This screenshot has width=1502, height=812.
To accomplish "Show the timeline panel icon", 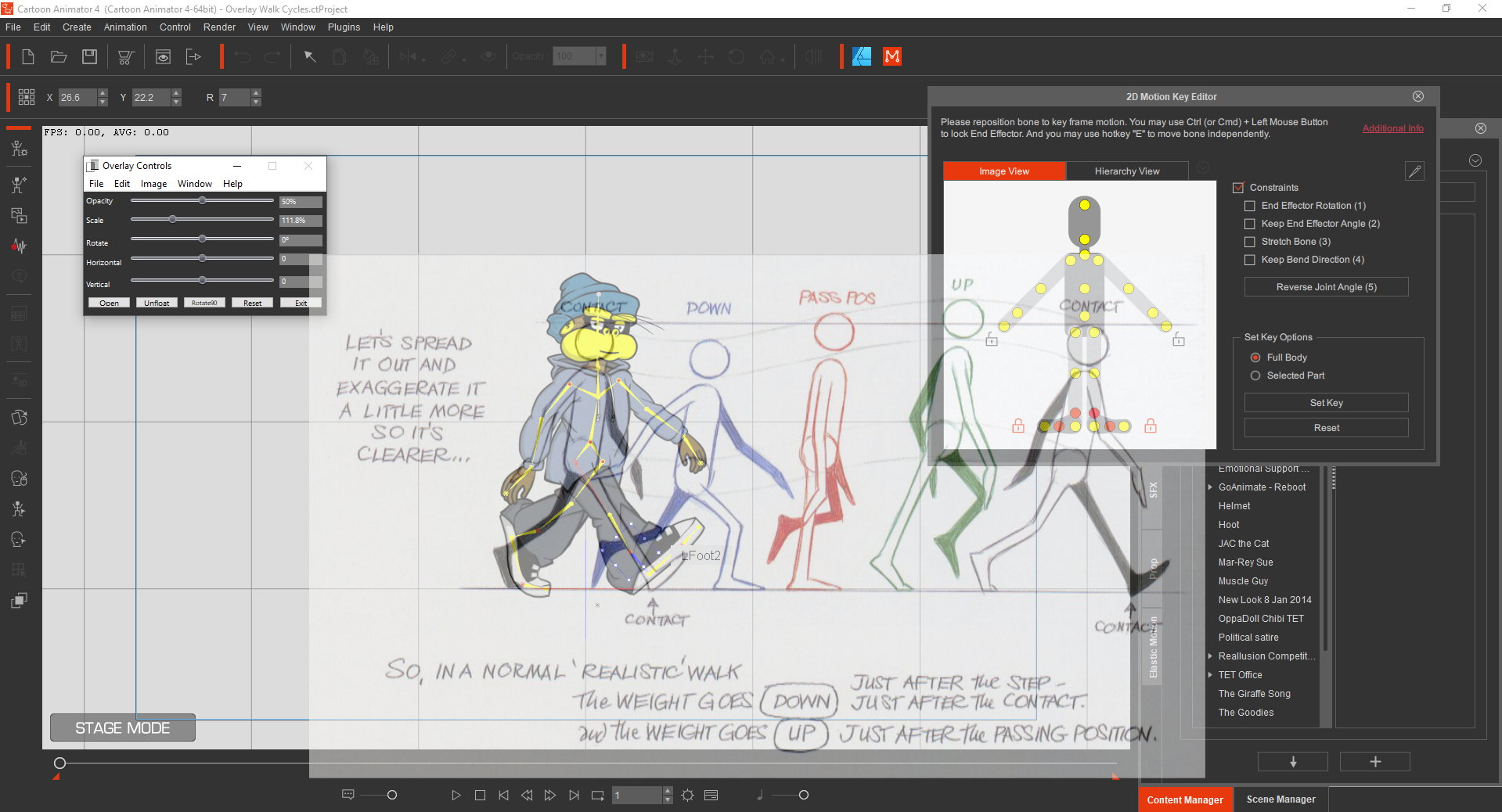I will (711, 795).
